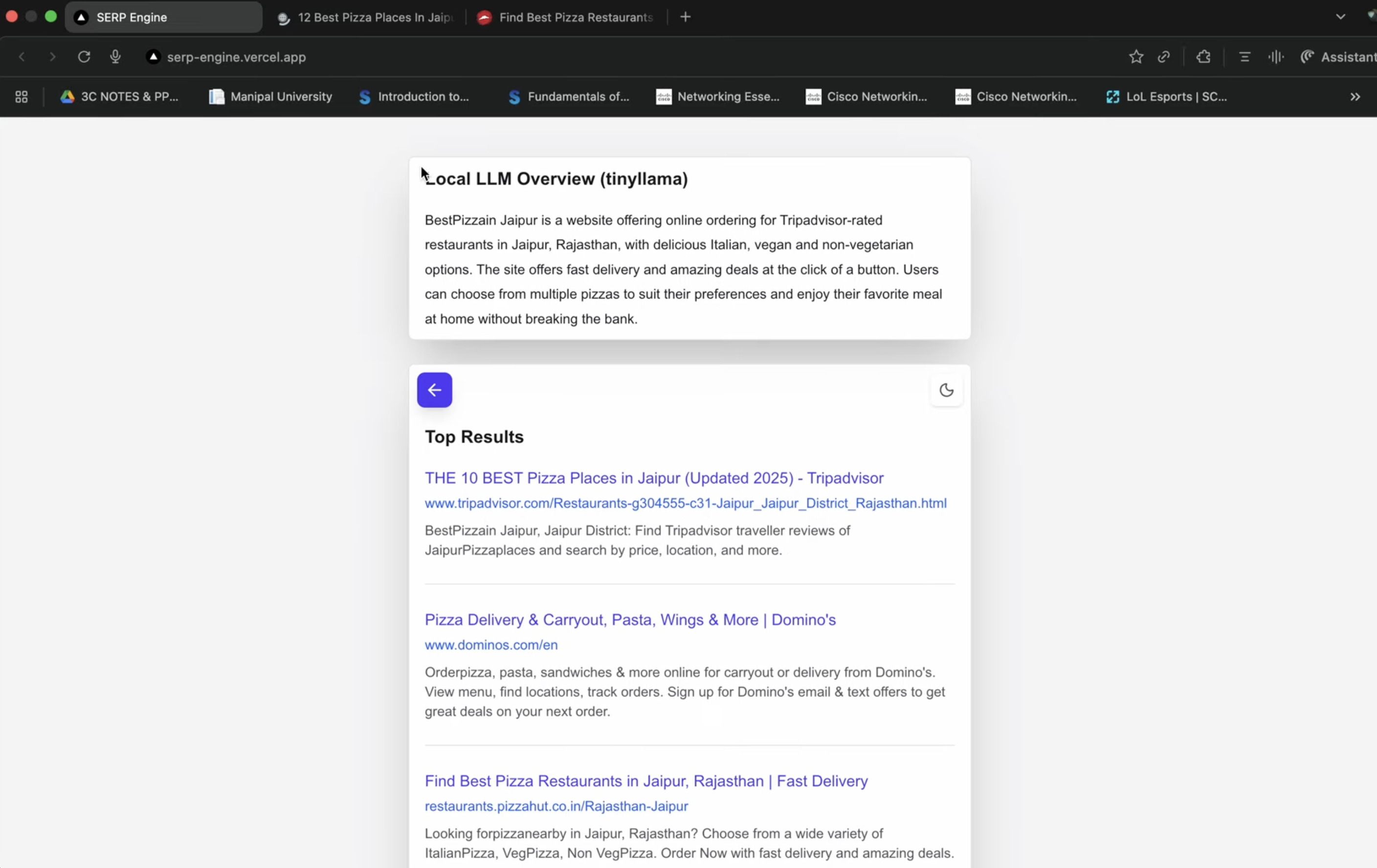Toggle dark mode with the moon icon

pyautogui.click(x=946, y=390)
